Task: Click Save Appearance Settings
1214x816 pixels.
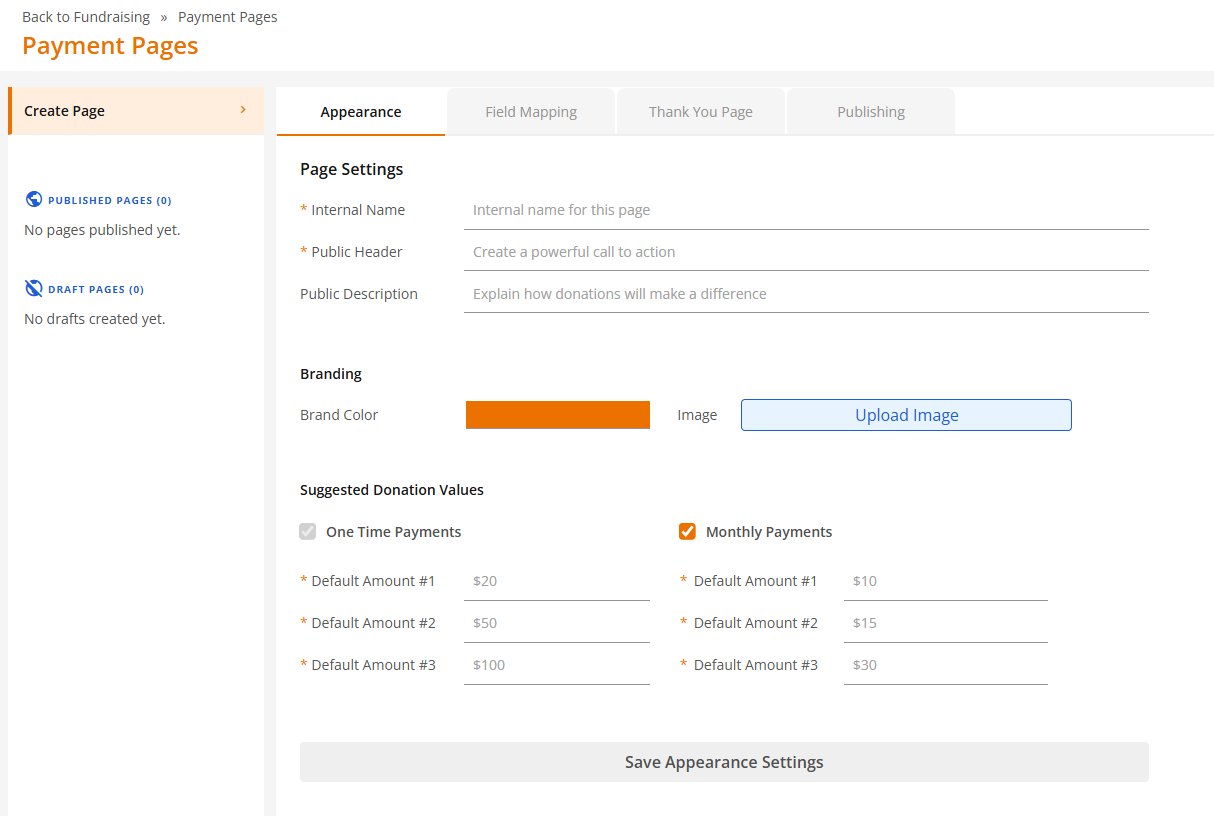Action: coord(724,761)
